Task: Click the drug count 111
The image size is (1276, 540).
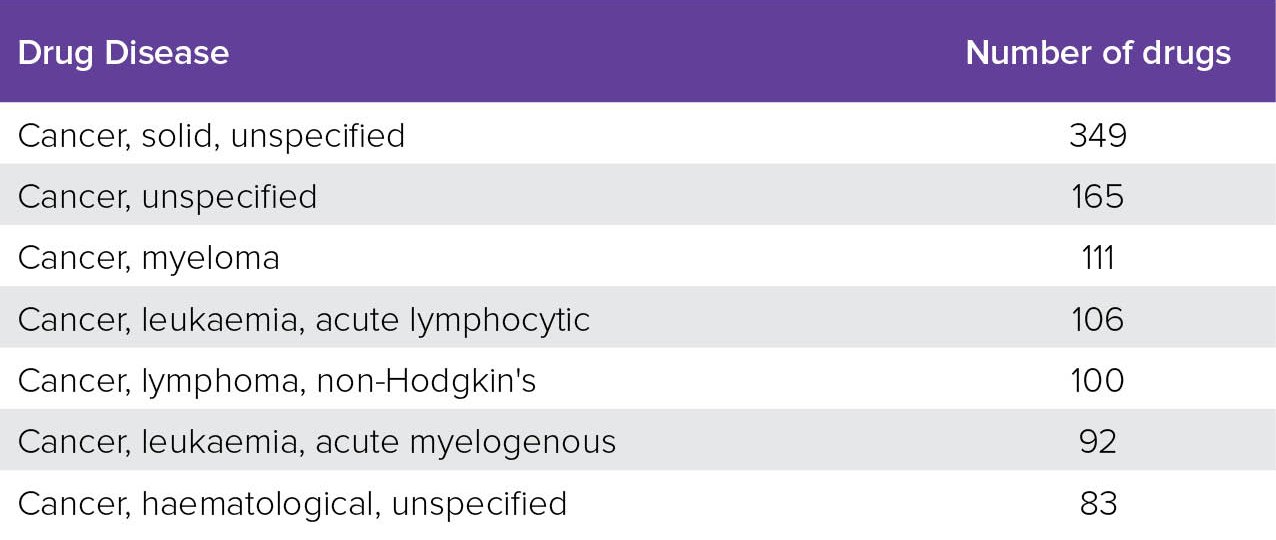Action: (1097, 259)
